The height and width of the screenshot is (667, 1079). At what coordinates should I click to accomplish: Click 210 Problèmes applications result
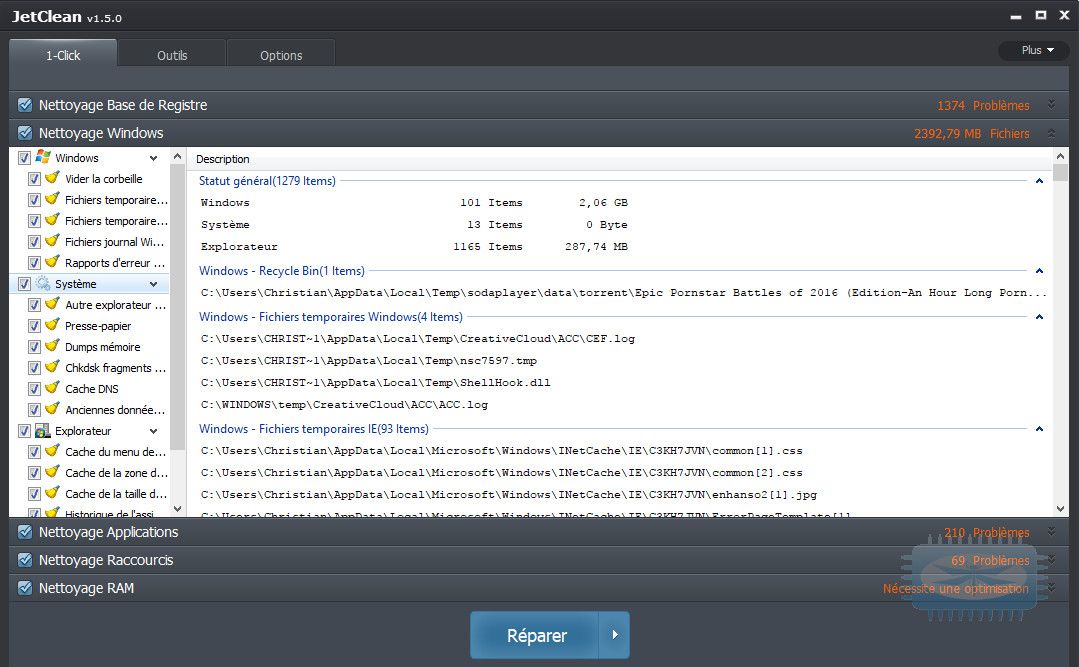coord(986,532)
